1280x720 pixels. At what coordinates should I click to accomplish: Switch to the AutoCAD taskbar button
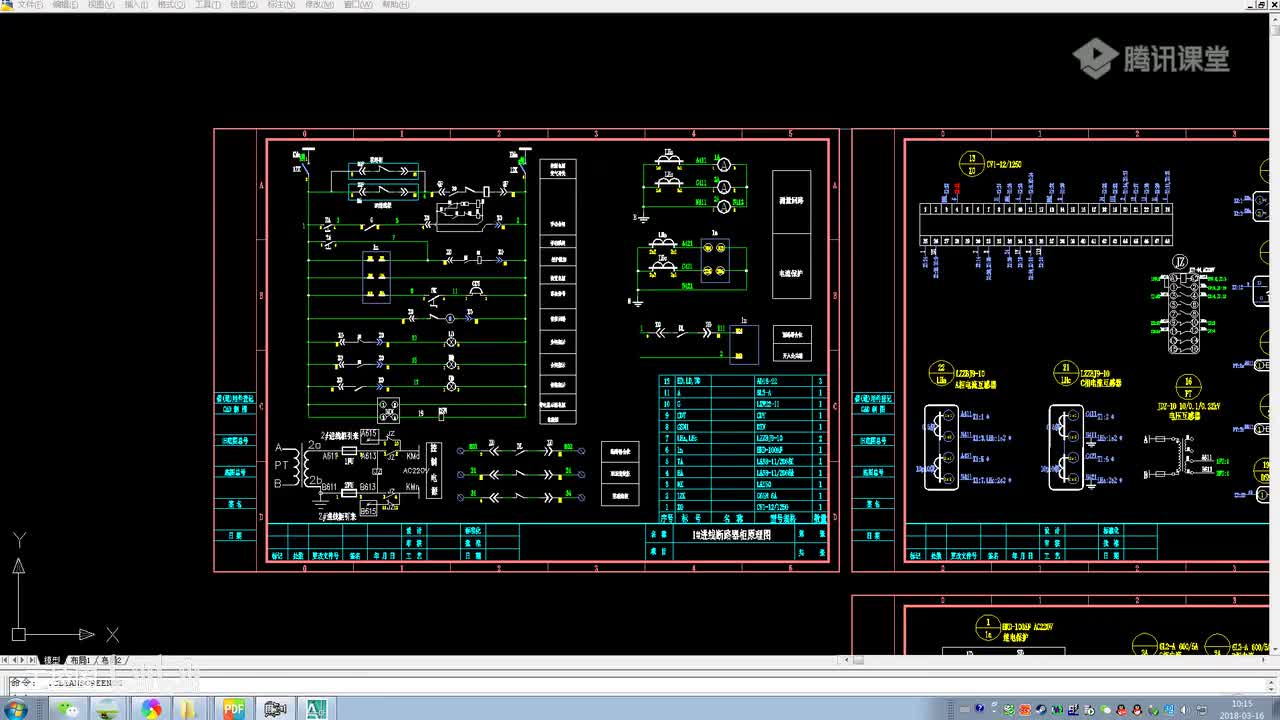(316, 709)
